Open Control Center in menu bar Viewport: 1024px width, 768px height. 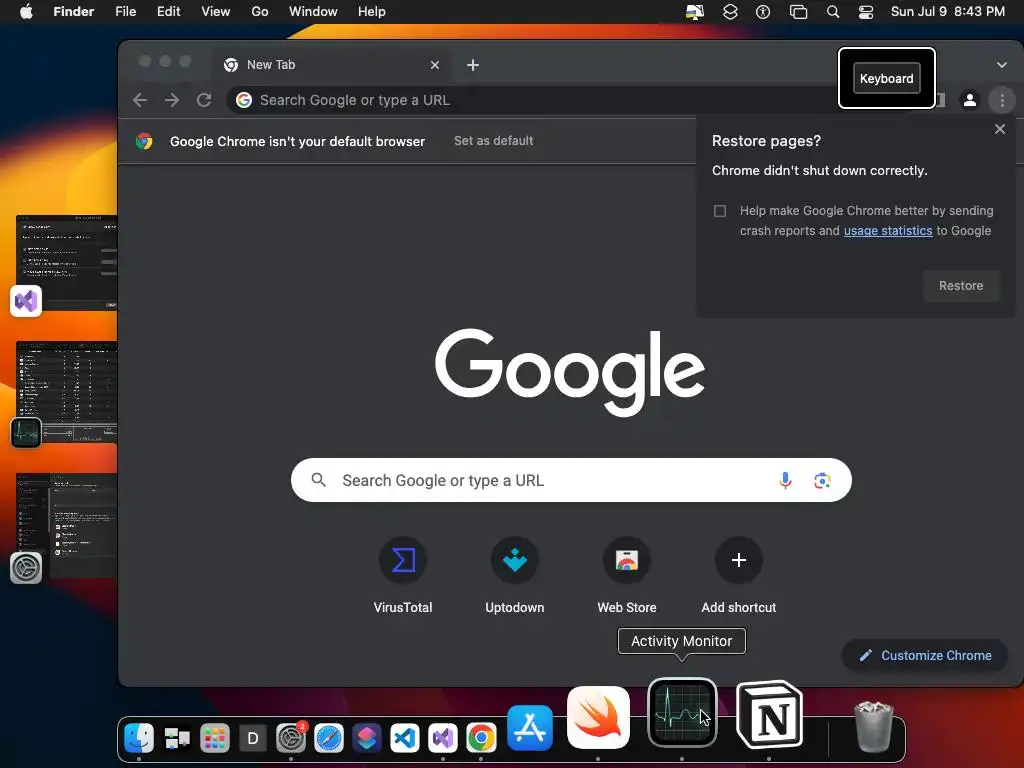(x=866, y=11)
